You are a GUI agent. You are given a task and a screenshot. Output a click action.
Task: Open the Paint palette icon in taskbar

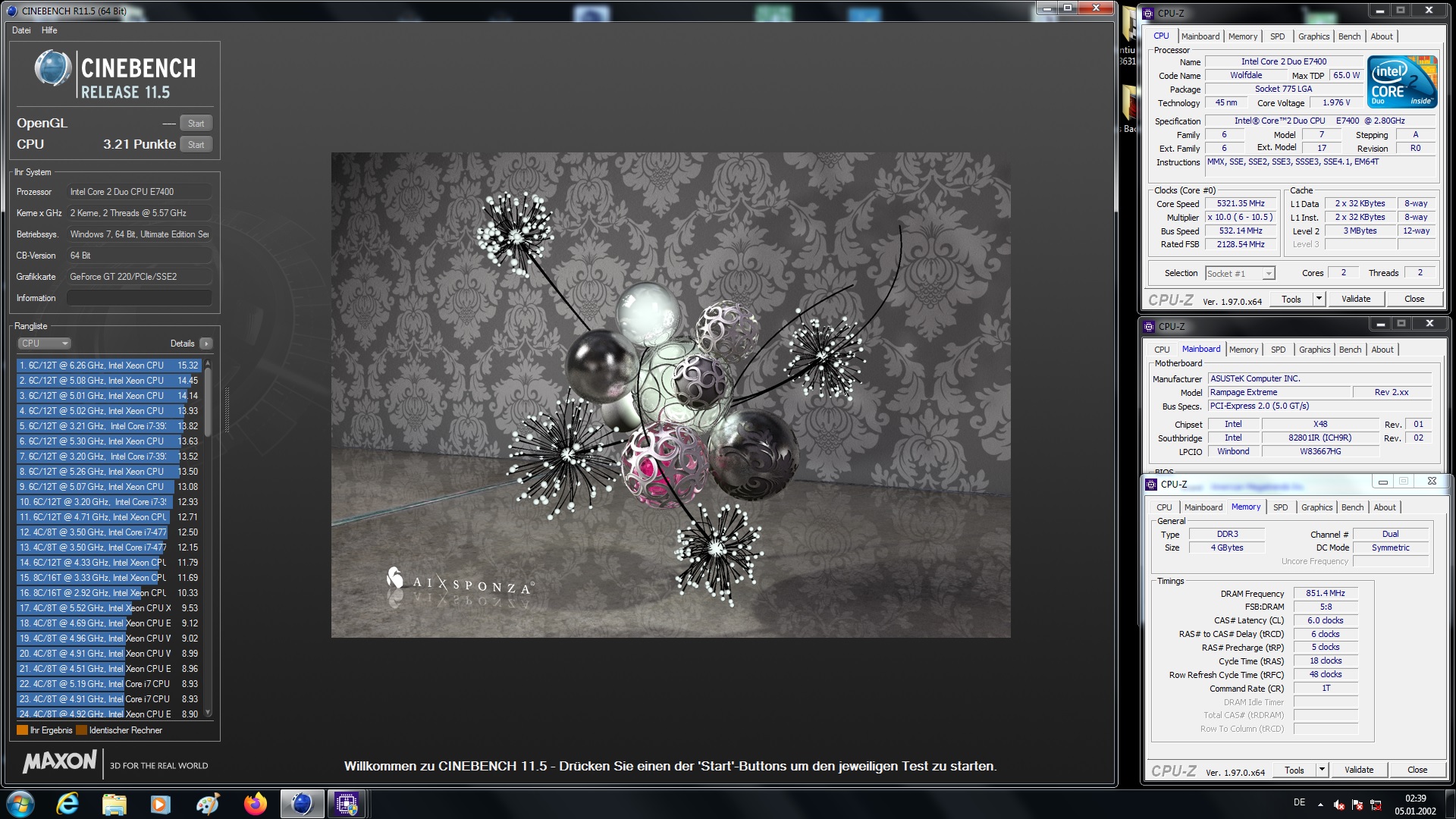coord(208,804)
